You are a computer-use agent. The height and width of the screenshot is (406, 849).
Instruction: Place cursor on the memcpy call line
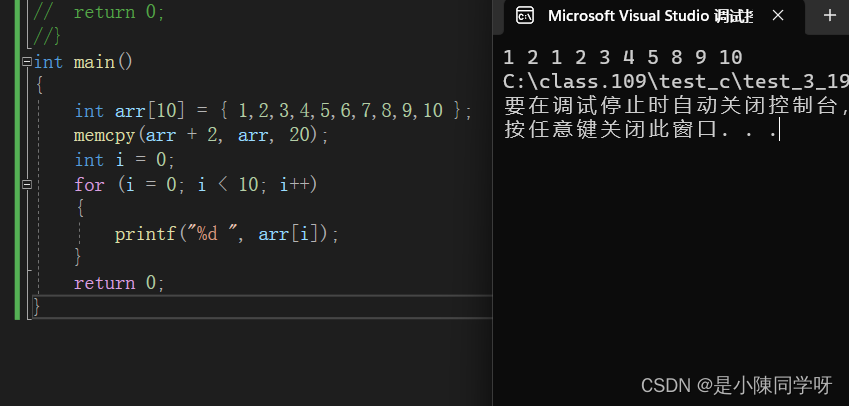pos(201,135)
